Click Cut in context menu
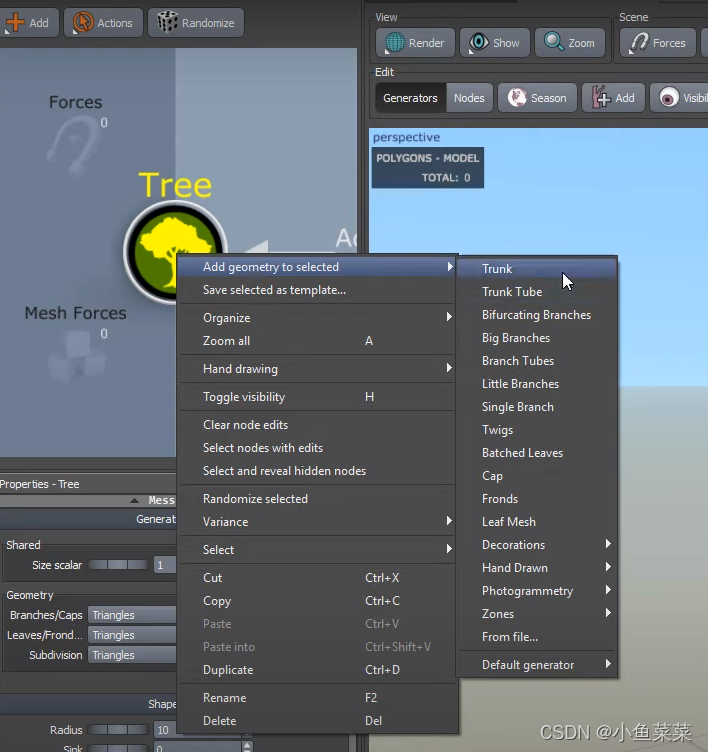 click(x=317, y=577)
